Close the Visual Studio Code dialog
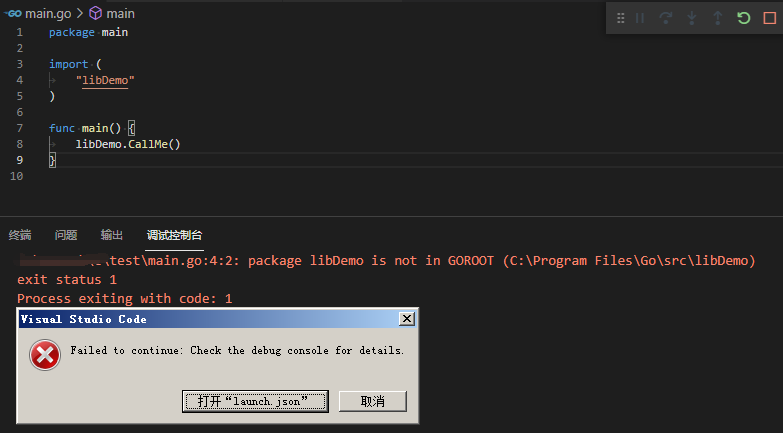783x433 pixels. (x=407, y=319)
